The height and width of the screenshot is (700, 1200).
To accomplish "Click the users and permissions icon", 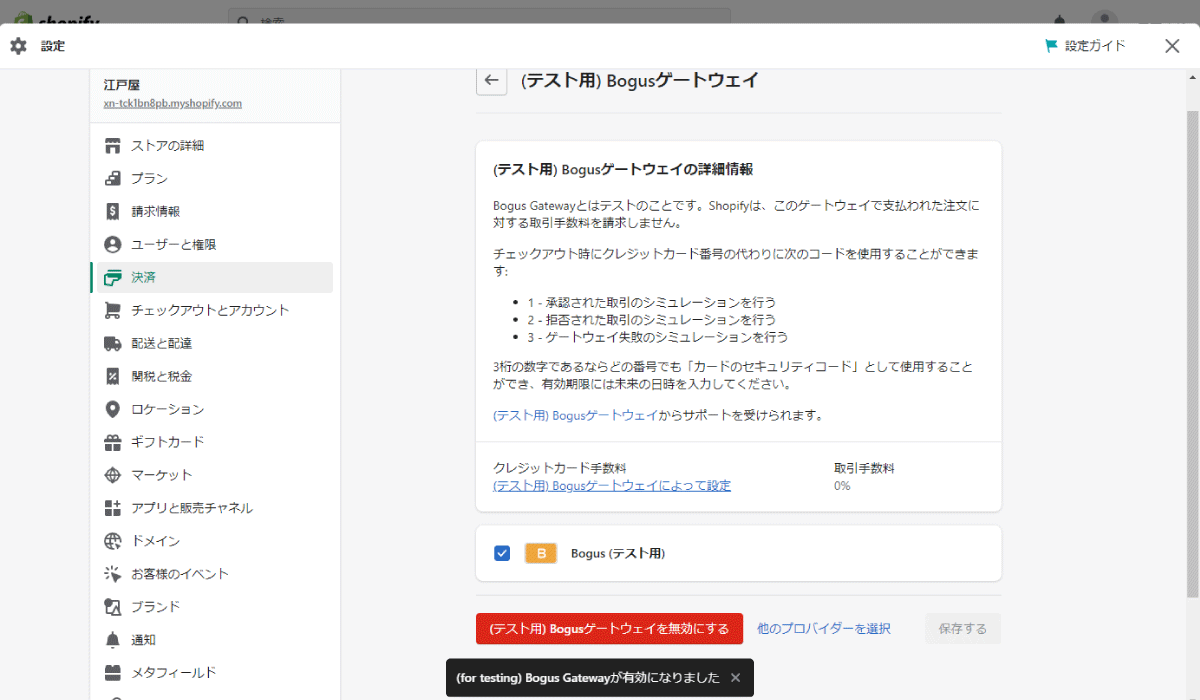I will (113, 245).
